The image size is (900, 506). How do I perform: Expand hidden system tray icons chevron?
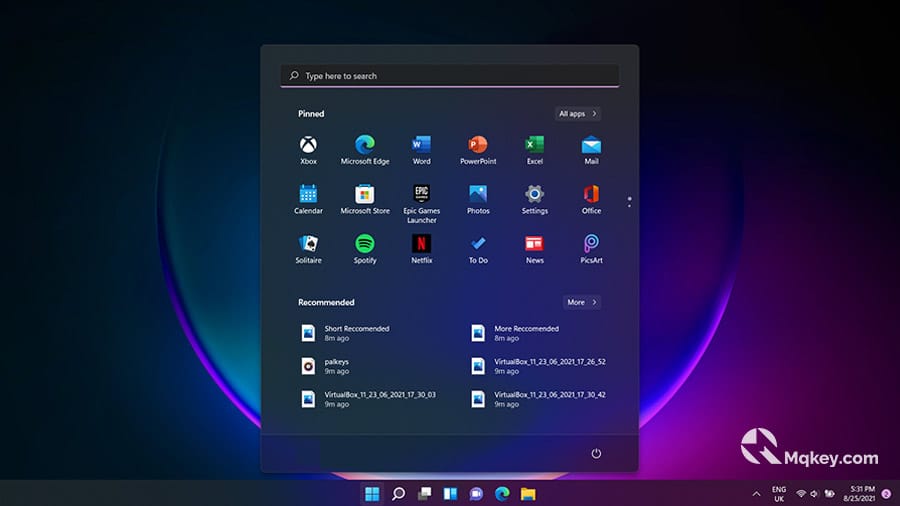757,494
